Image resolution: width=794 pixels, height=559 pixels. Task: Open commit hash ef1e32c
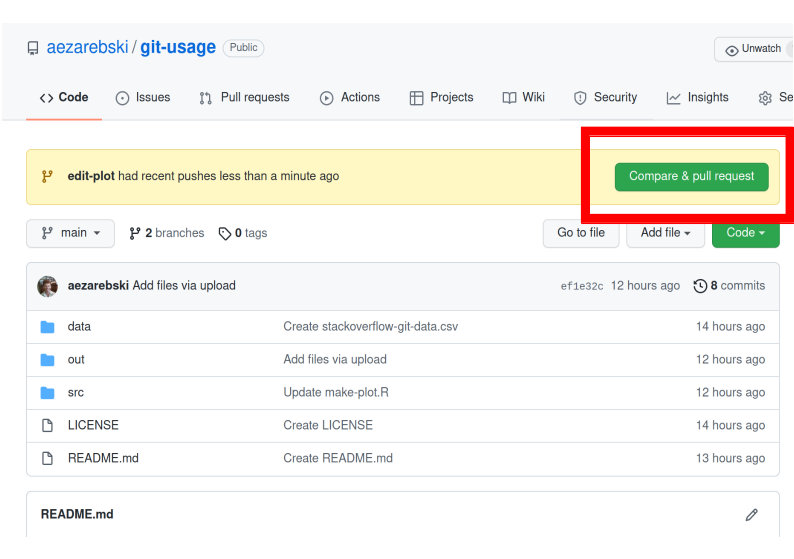coord(582,287)
